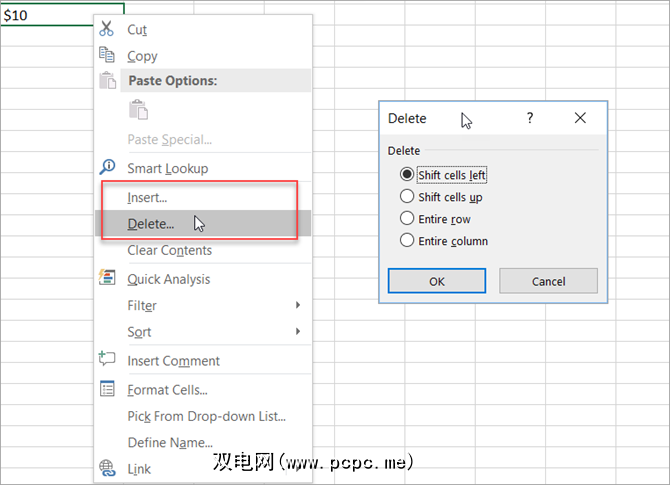Image resolution: width=670 pixels, height=485 pixels.
Task: Pick the Entire column radio button
Action: [x=407, y=240]
